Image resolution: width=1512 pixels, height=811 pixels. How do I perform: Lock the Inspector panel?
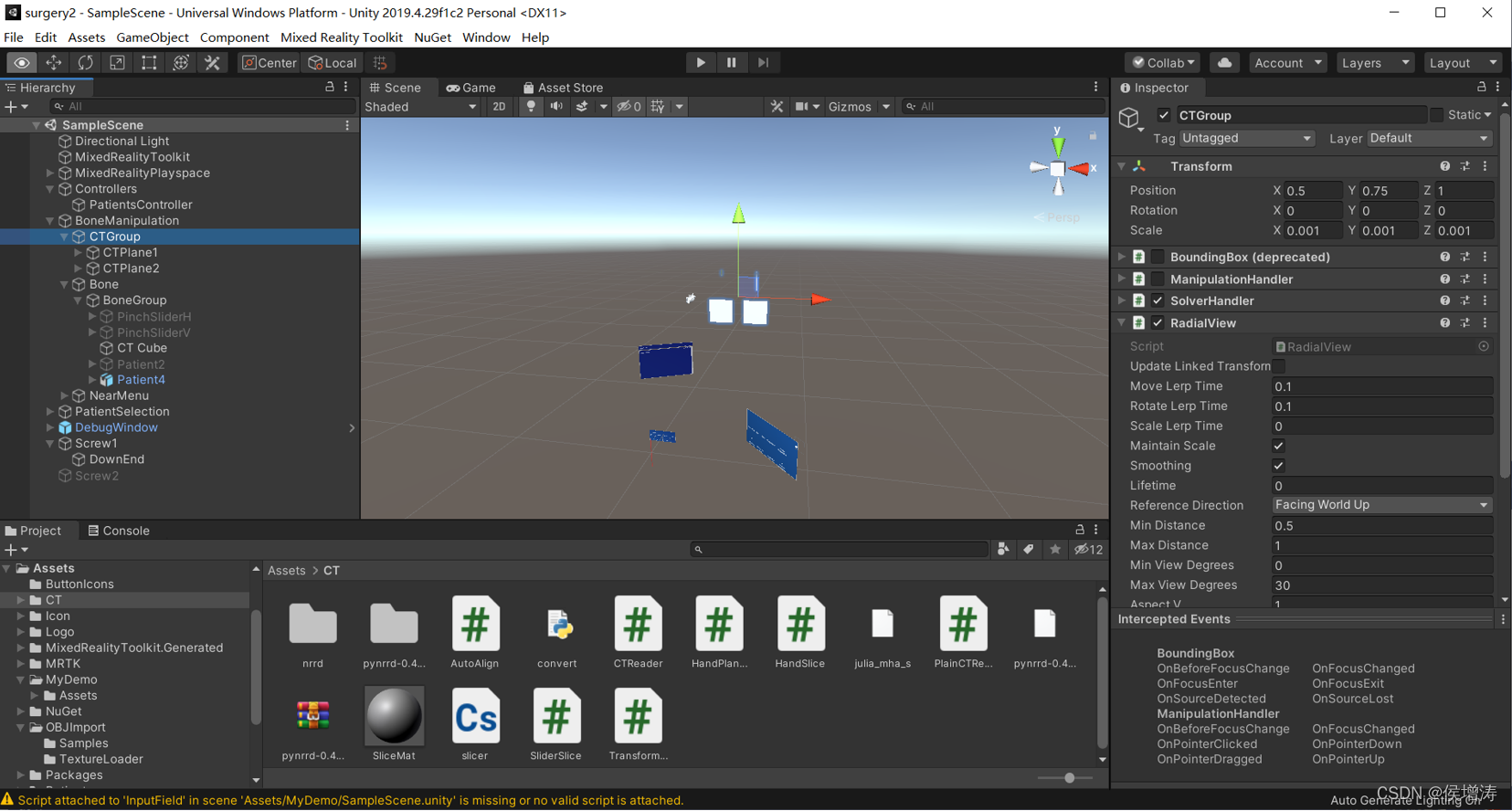(x=1481, y=88)
